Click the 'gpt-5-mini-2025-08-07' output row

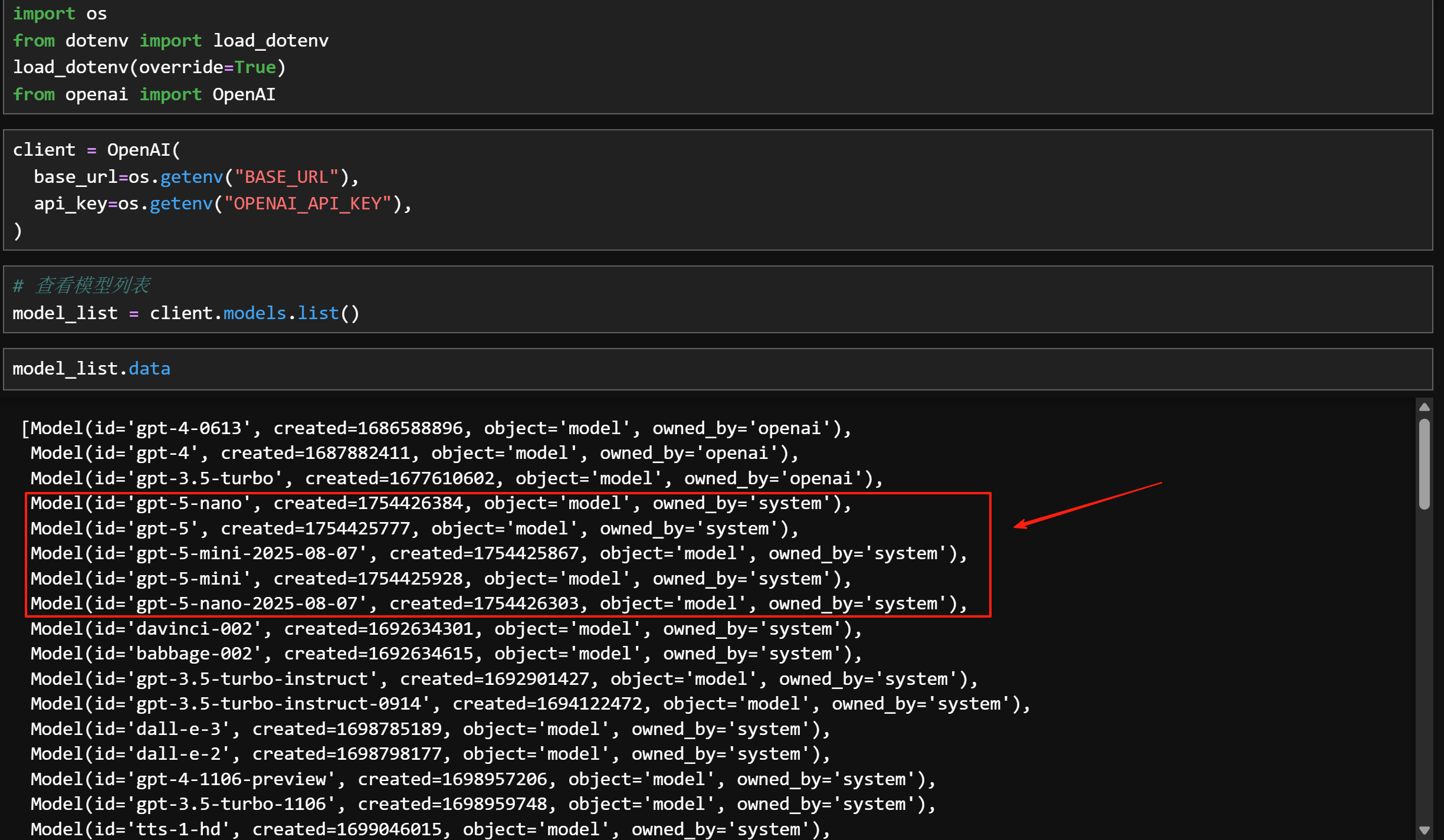[x=499, y=553]
